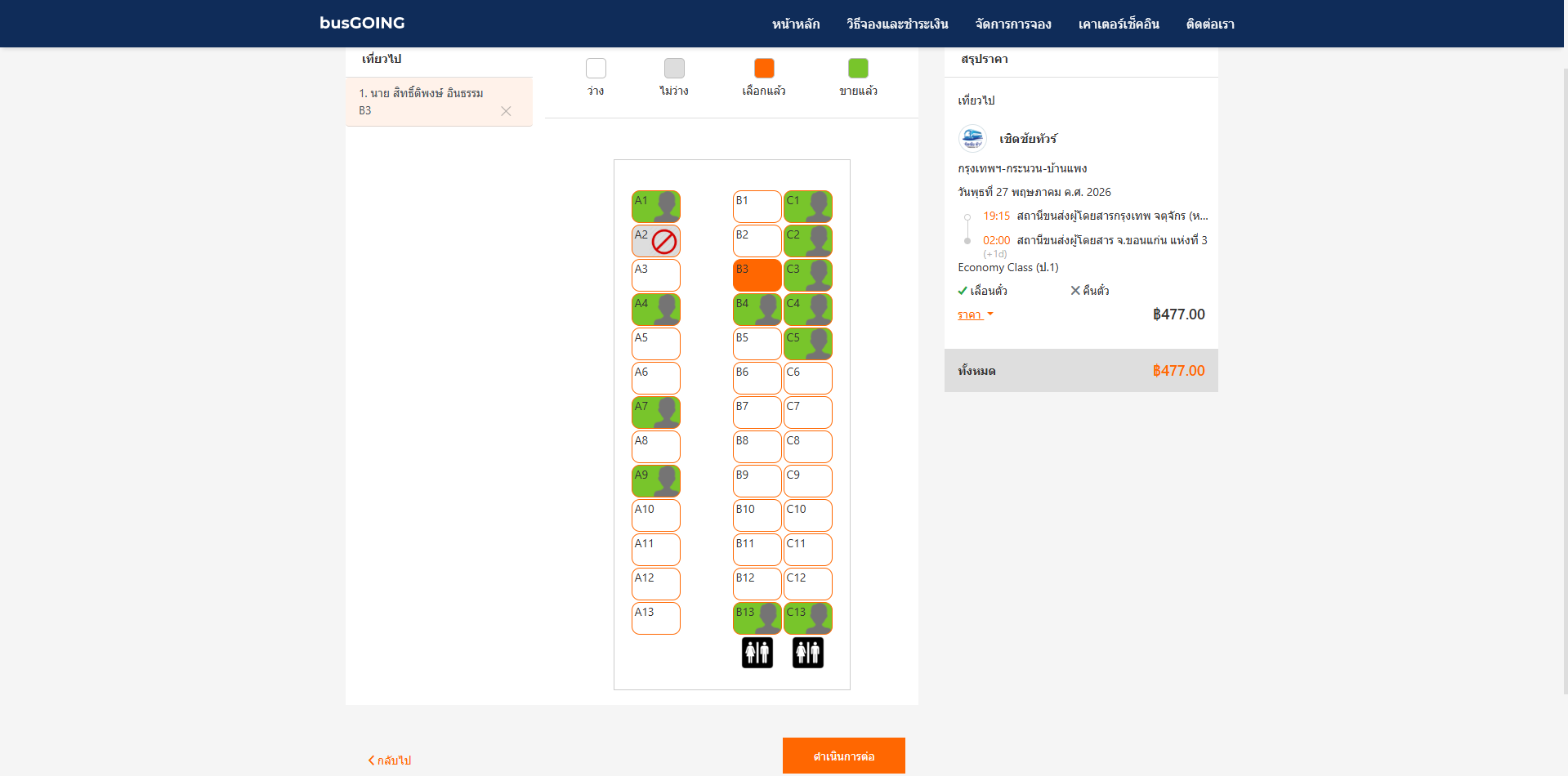Viewport: 1568px width, 776px height.
Task: Choose available seat C6
Action: point(808,378)
